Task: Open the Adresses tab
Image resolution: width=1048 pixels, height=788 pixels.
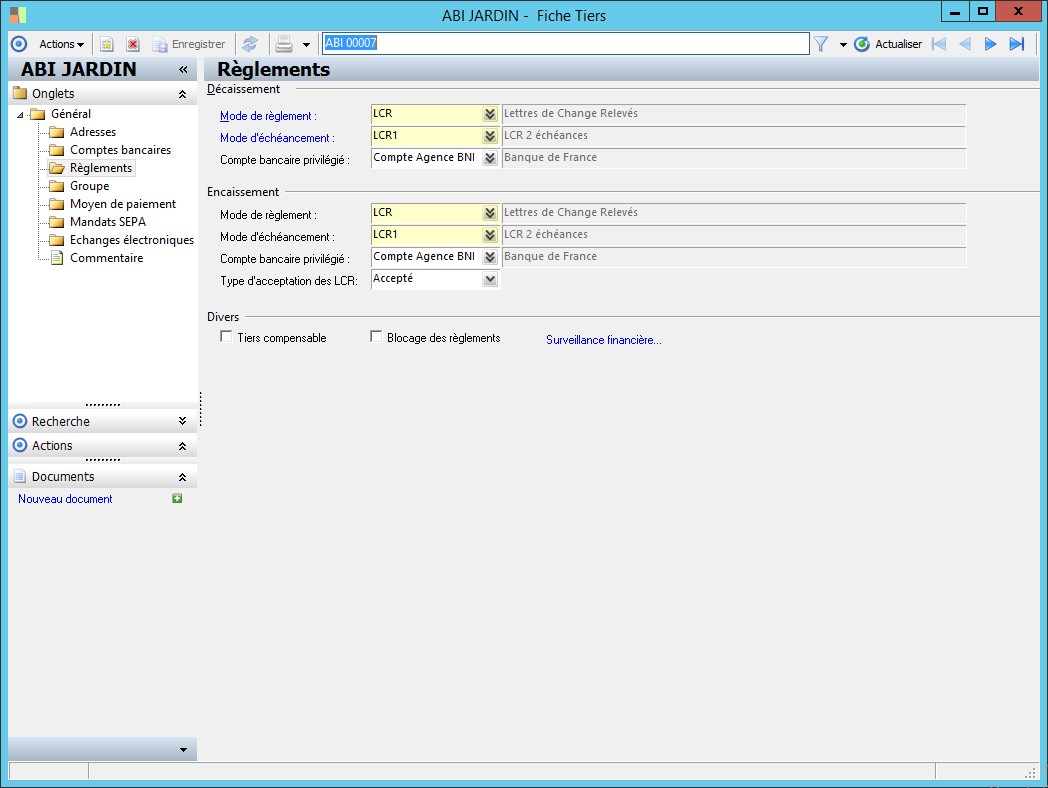Action: pyautogui.click(x=93, y=132)
